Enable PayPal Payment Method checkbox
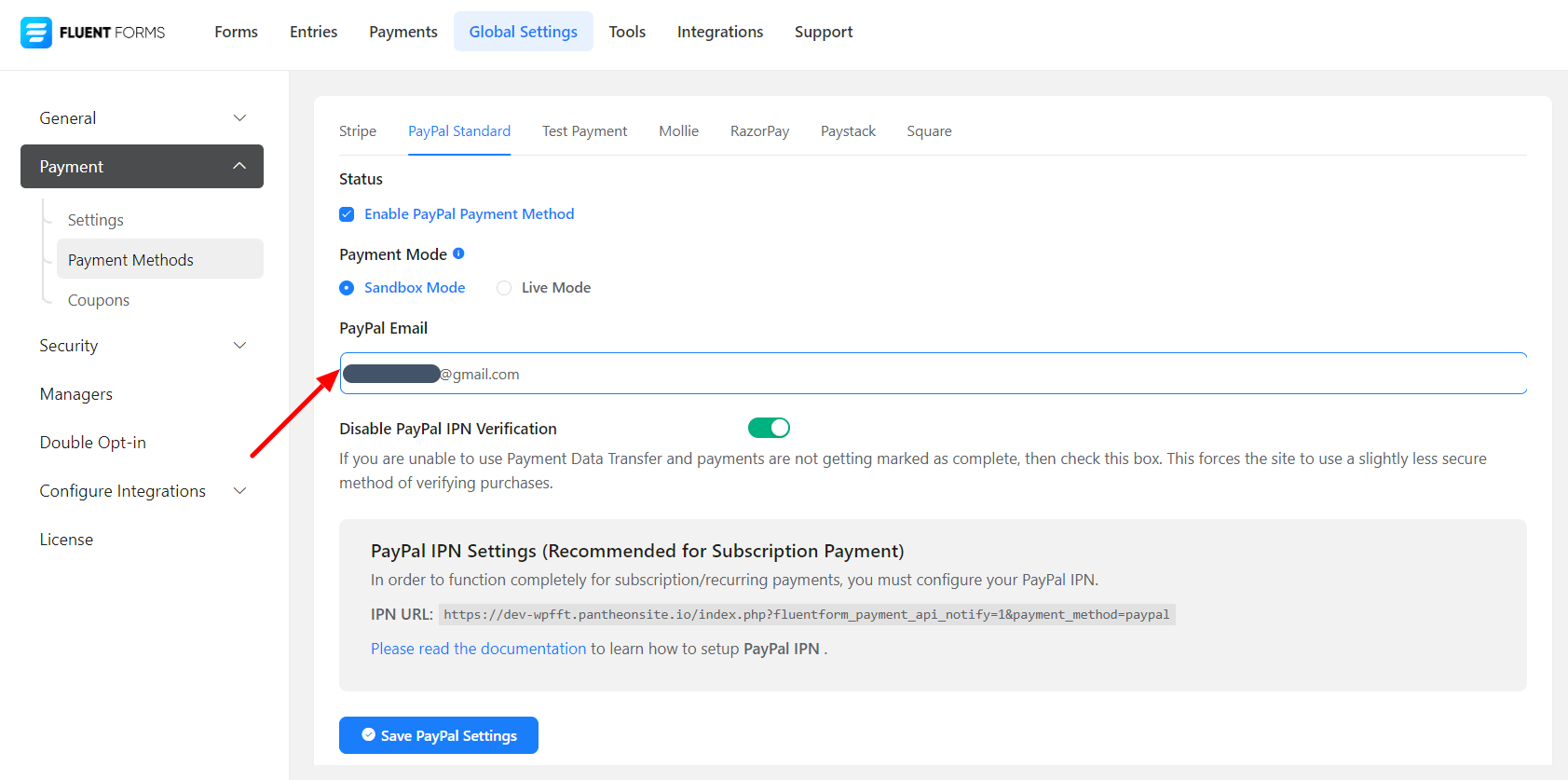 [x=347, y=214]
